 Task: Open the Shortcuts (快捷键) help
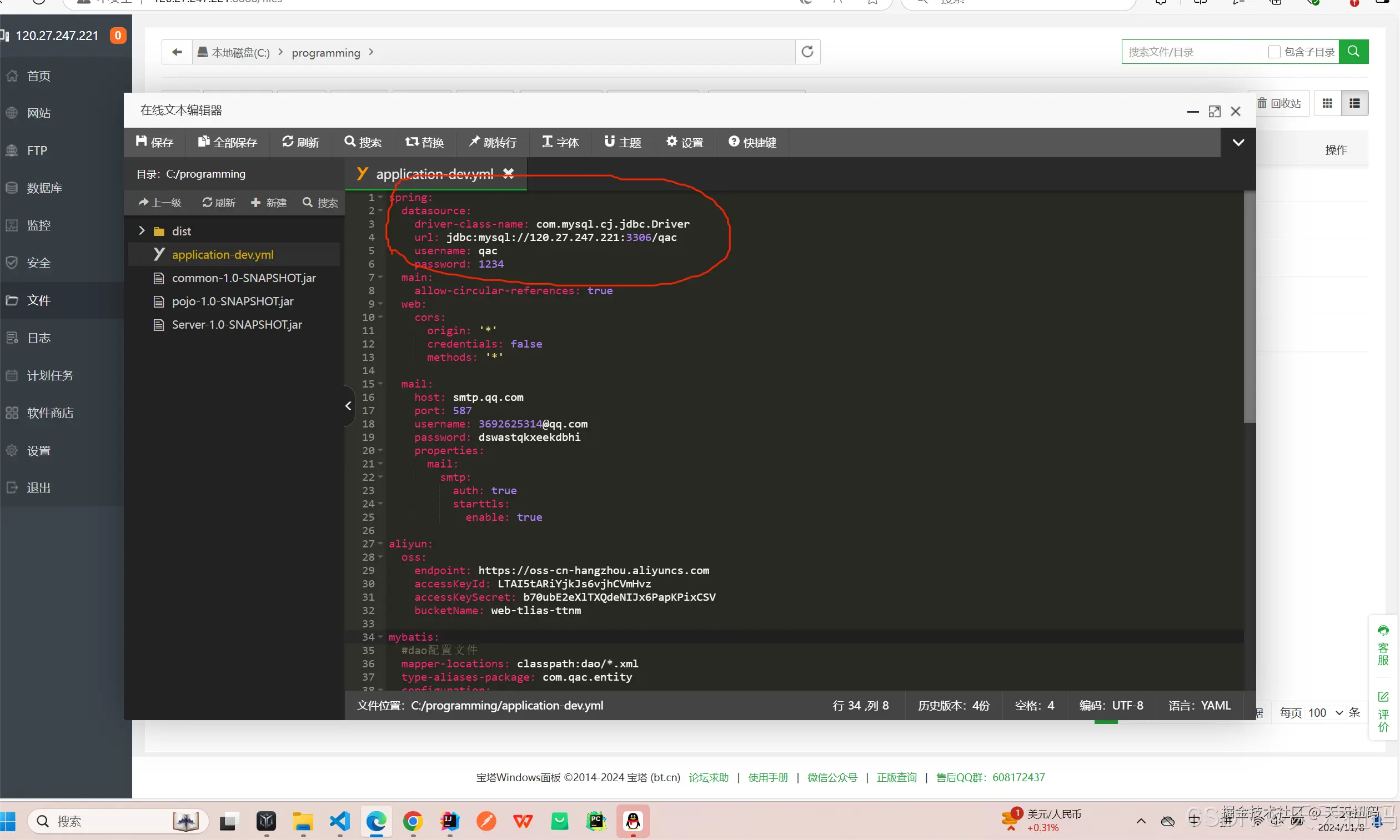tap(752, 142)
